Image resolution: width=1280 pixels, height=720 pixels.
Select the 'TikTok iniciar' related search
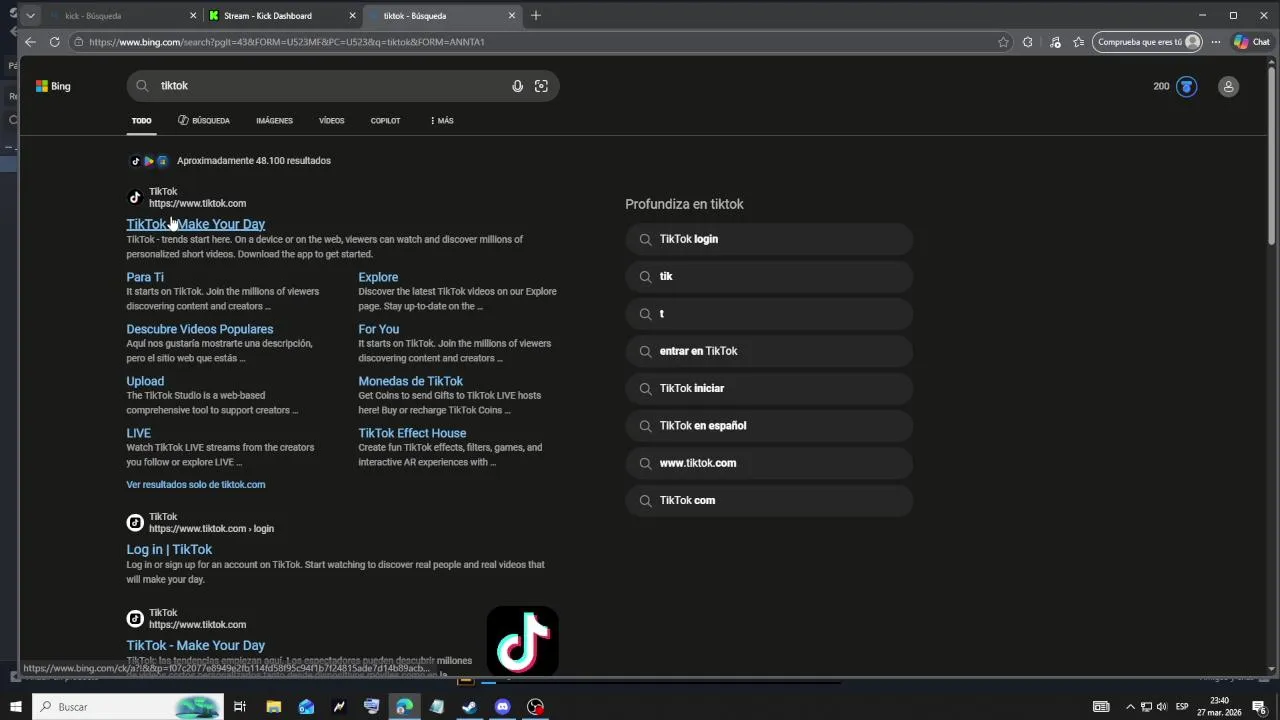(x=769, y=388)
